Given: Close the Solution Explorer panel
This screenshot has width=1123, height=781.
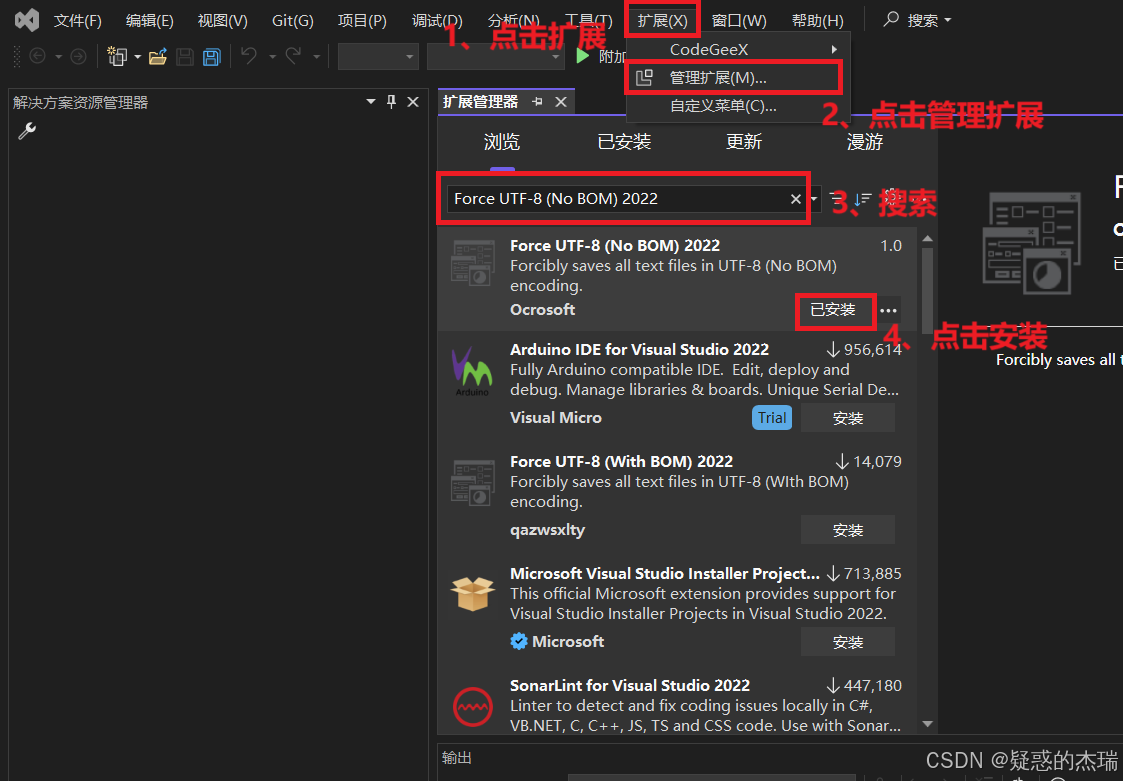Looking at the screenshot, I should pos(413,102).
